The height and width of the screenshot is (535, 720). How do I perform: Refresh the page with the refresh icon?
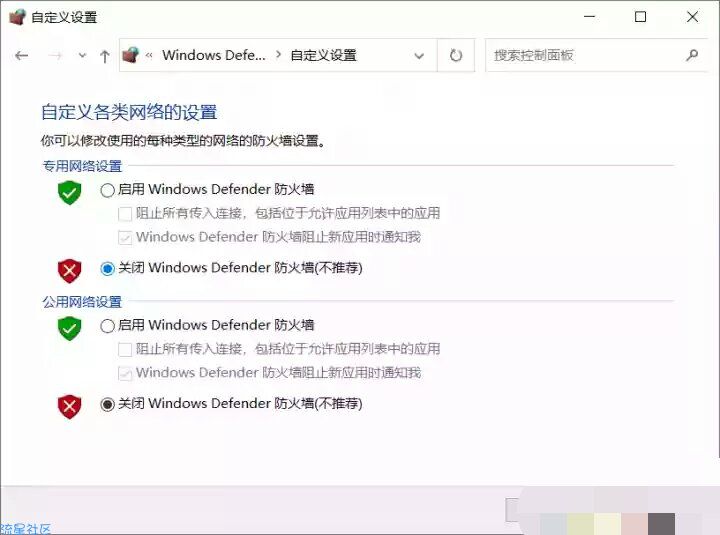(456, 56)
